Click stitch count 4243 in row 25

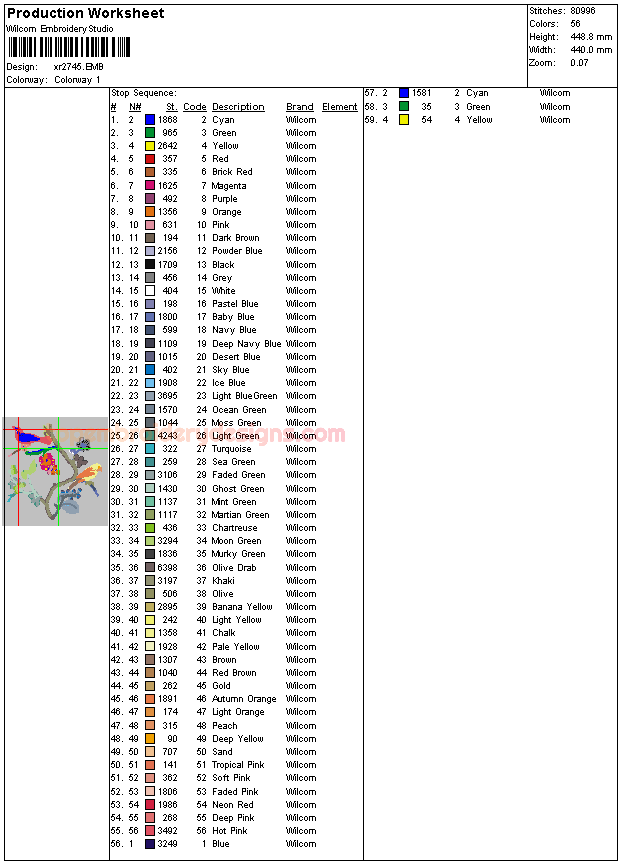click(x=167, y=436)
